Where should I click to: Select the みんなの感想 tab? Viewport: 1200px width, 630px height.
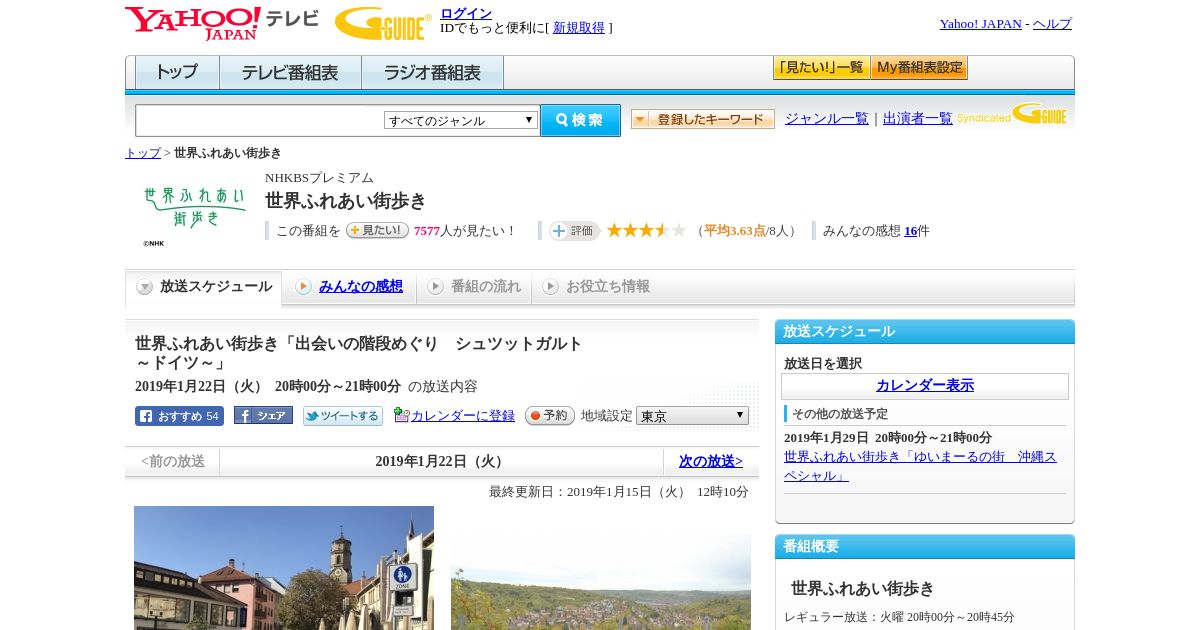349,287
